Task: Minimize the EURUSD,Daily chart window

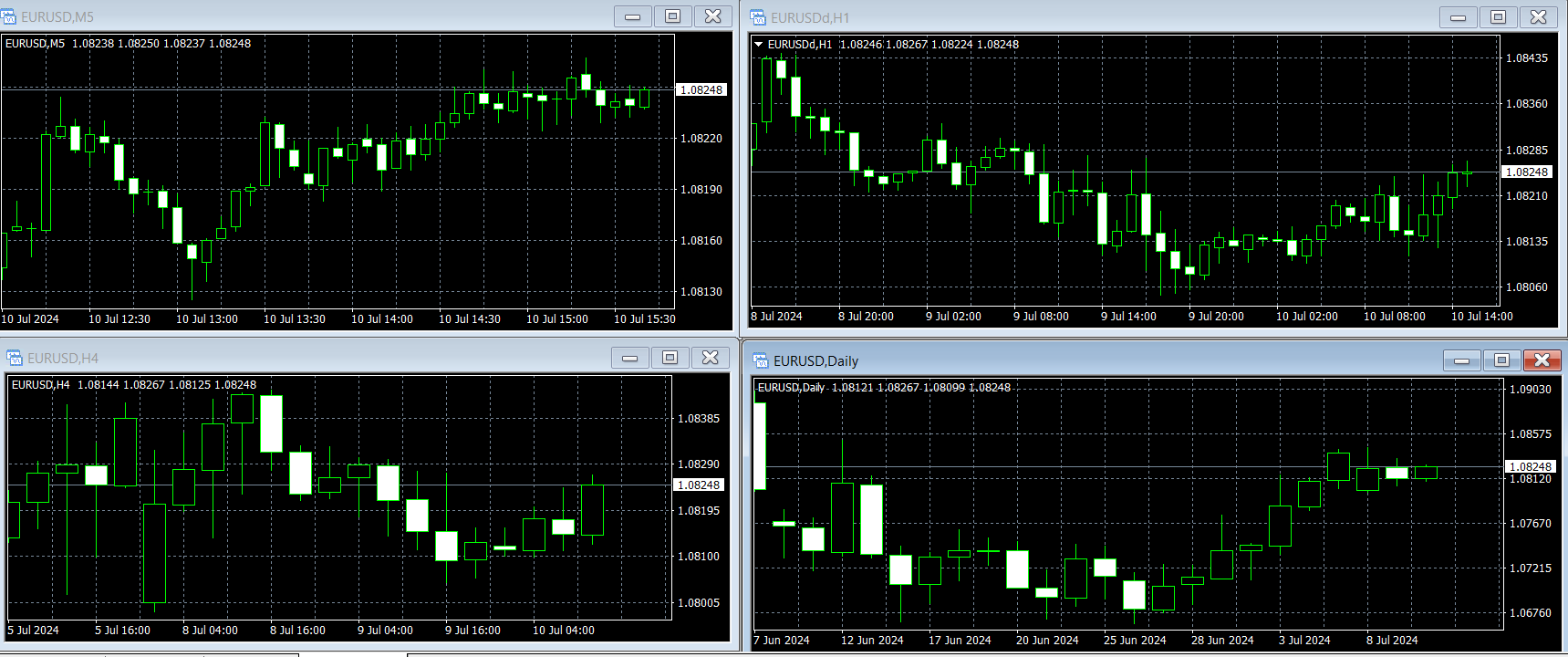Action: 1461,360
